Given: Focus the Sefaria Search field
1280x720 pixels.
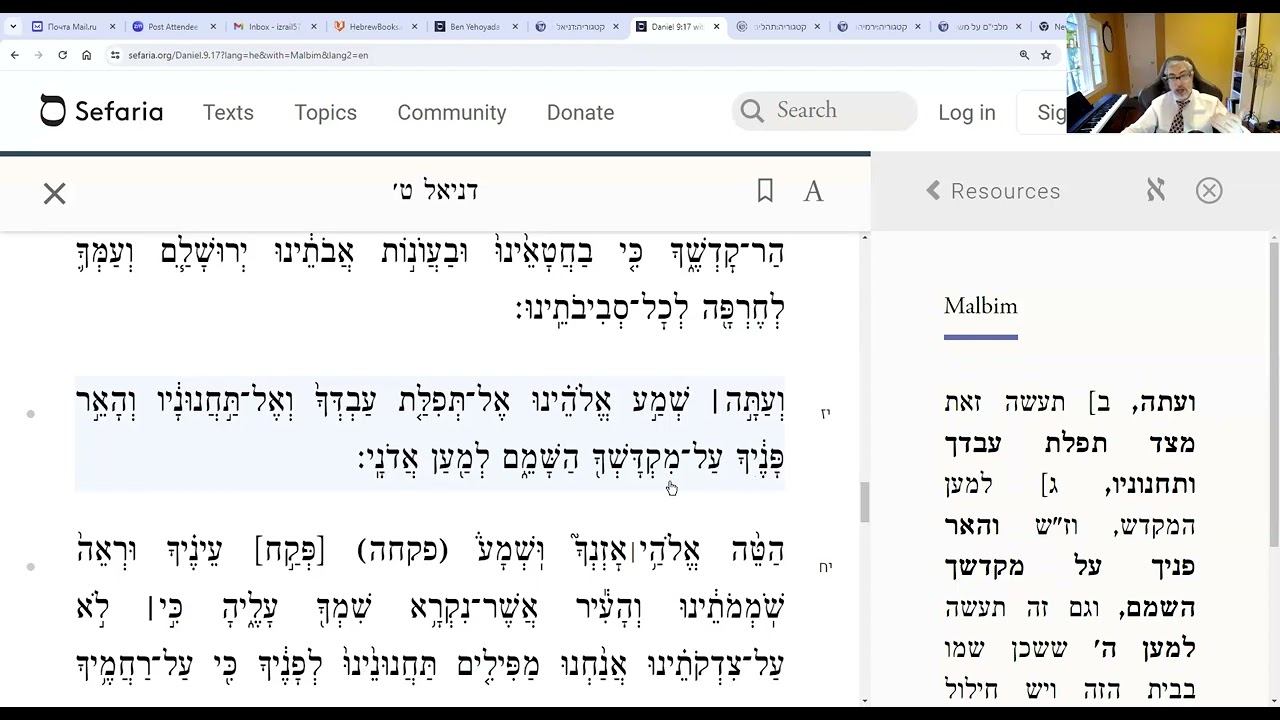Looking at the screenshot, I should click(824, 111).
